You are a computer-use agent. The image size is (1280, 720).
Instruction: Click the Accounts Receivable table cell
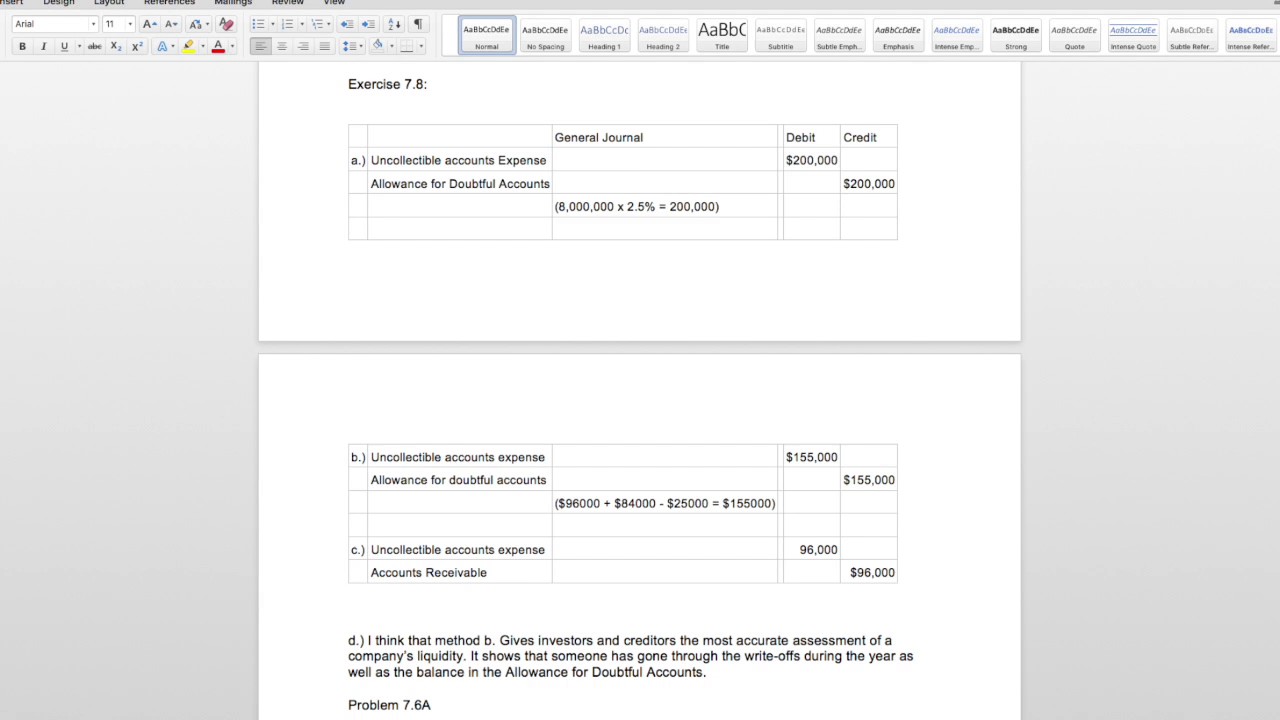pyautogui.click(x=460, y=572)
